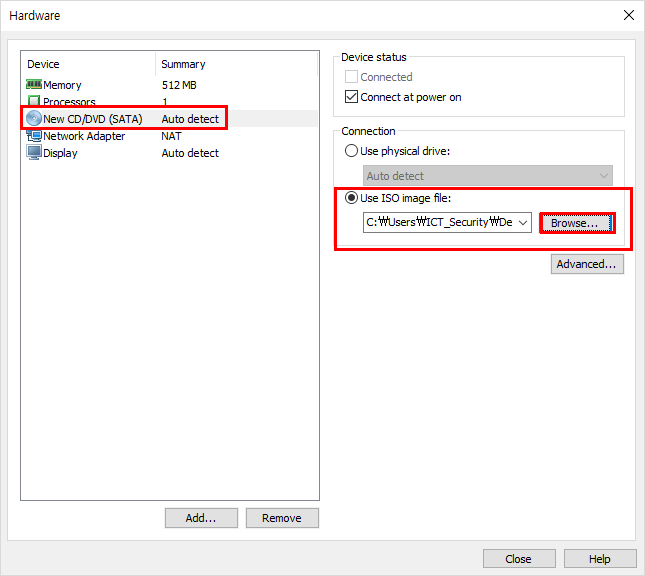Close the Hardware window with X

629,15
